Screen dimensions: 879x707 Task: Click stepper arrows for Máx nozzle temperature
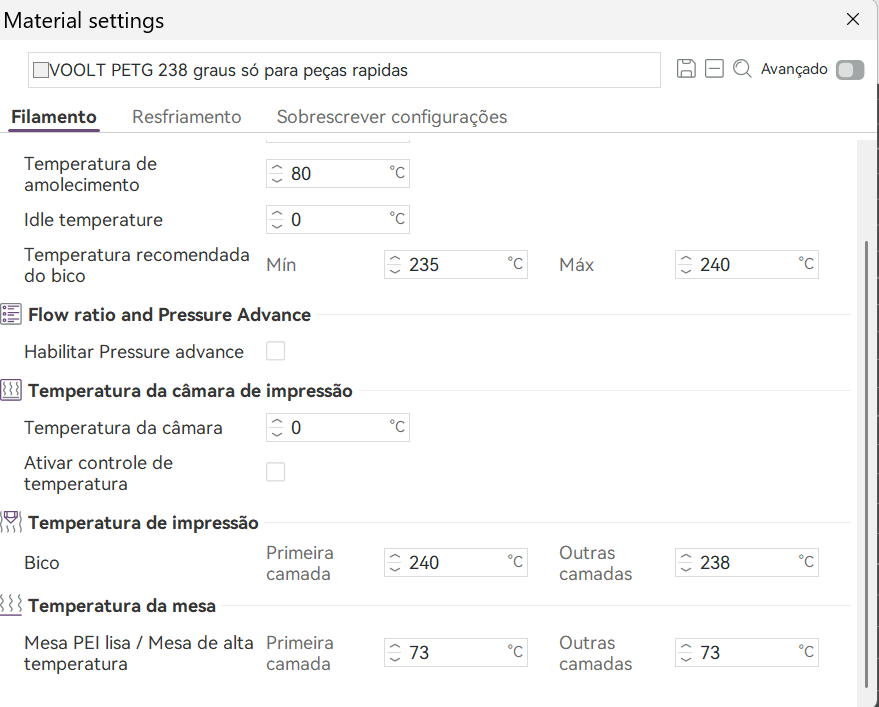[686, 264]
